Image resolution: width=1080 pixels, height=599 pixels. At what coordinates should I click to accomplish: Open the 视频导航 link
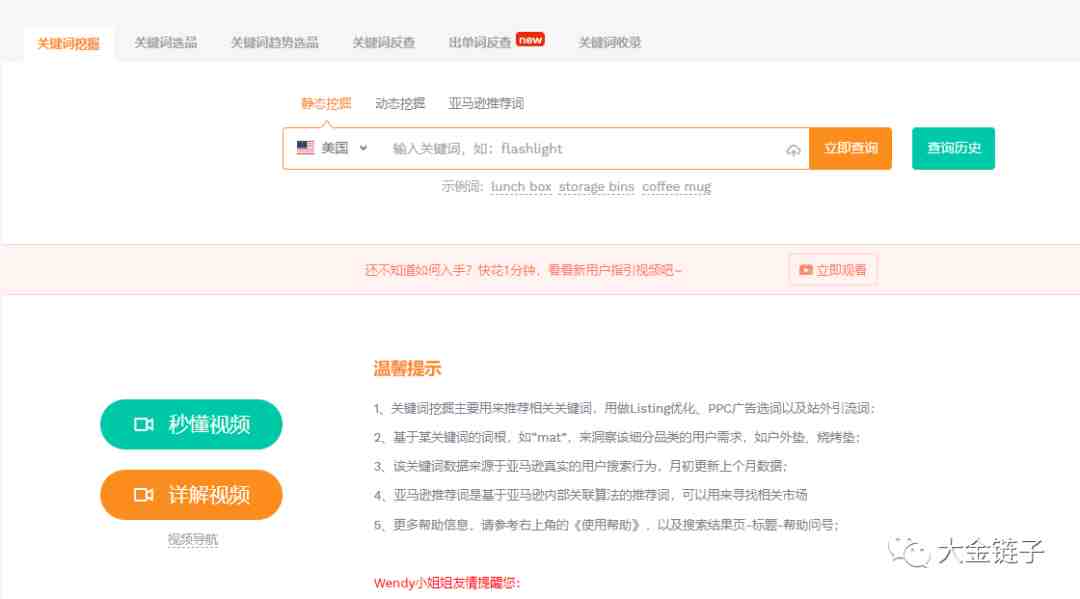click(x=192, y=540)
